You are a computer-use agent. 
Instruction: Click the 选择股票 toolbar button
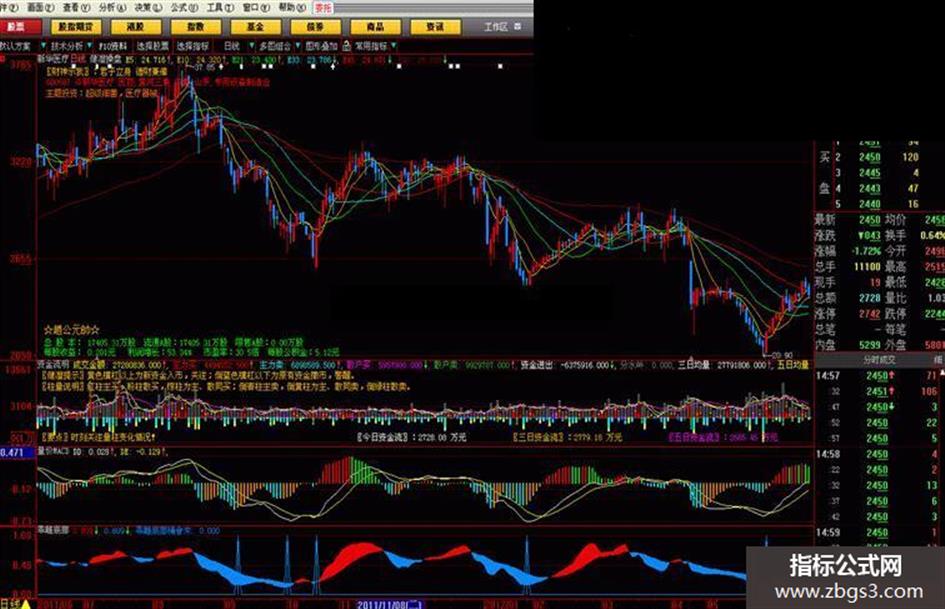pyautogui.click(x=153, y=46)
